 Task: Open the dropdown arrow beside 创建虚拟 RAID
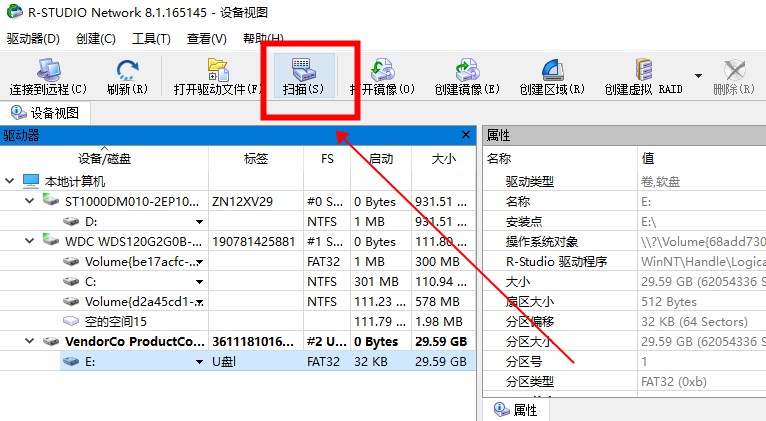coord(698,76)
